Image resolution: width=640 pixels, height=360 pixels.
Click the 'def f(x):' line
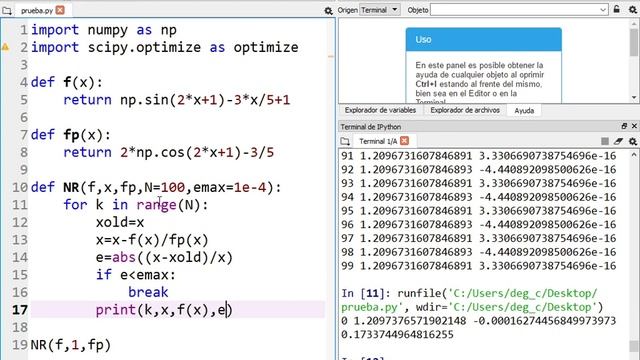point(67,82)
